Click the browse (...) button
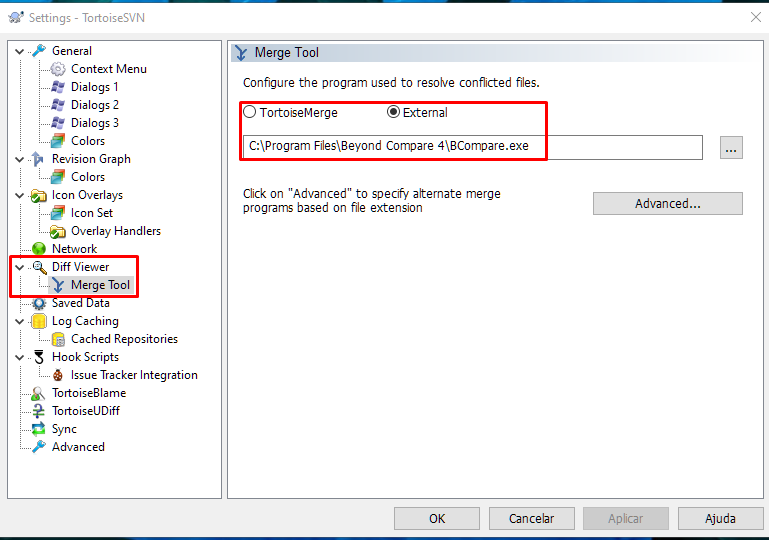The height and width of the screenshot is (540, 769). click(731, 148)
